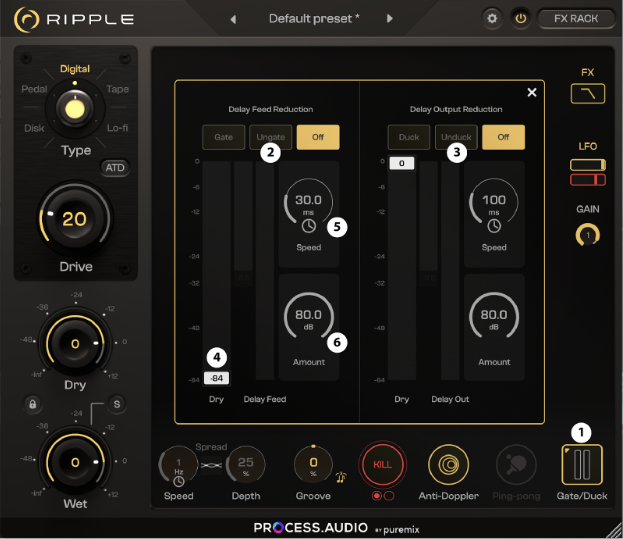Select Off under Delay Output Reduction
The width and height of the screenshot is (623, 539).
(503, 137)
